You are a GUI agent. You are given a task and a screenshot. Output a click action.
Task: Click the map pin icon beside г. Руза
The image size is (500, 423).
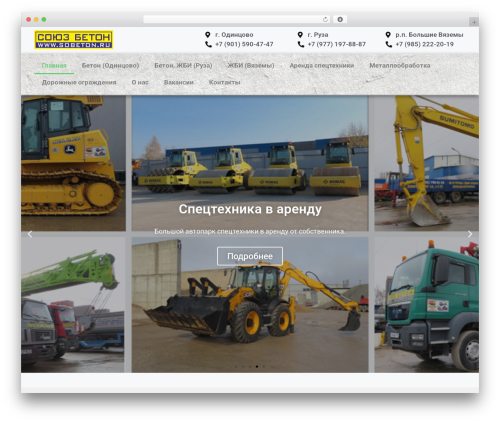tap(300, 35)
